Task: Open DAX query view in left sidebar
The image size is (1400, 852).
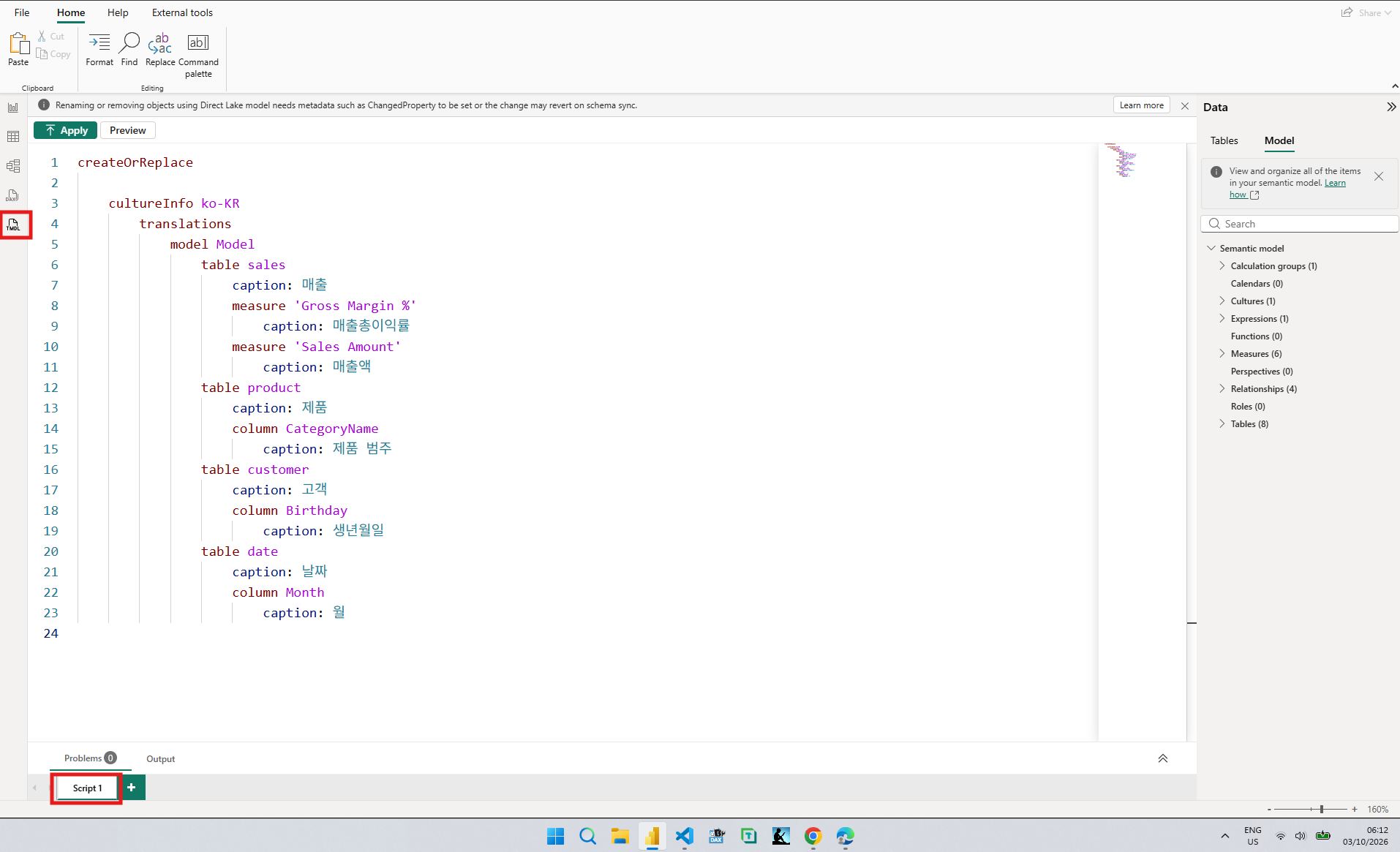Action: 13,195
